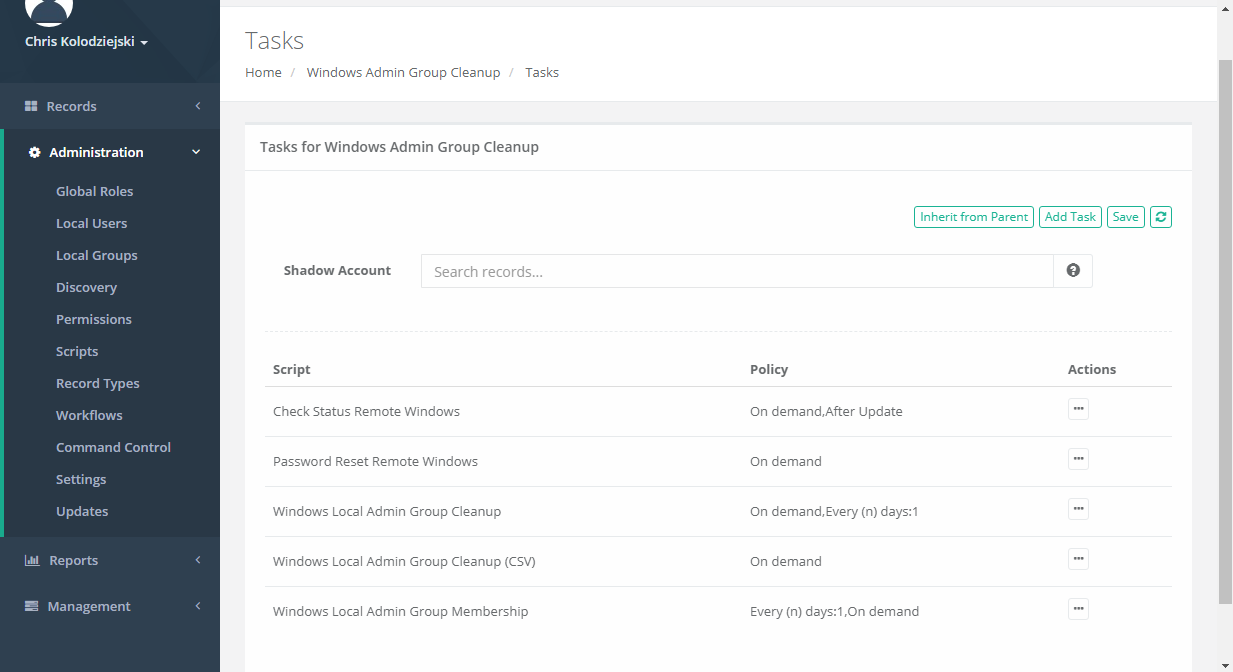Open actions menu for Password Reset Remote Windows
The image size is (1233, 672).
1078,459
